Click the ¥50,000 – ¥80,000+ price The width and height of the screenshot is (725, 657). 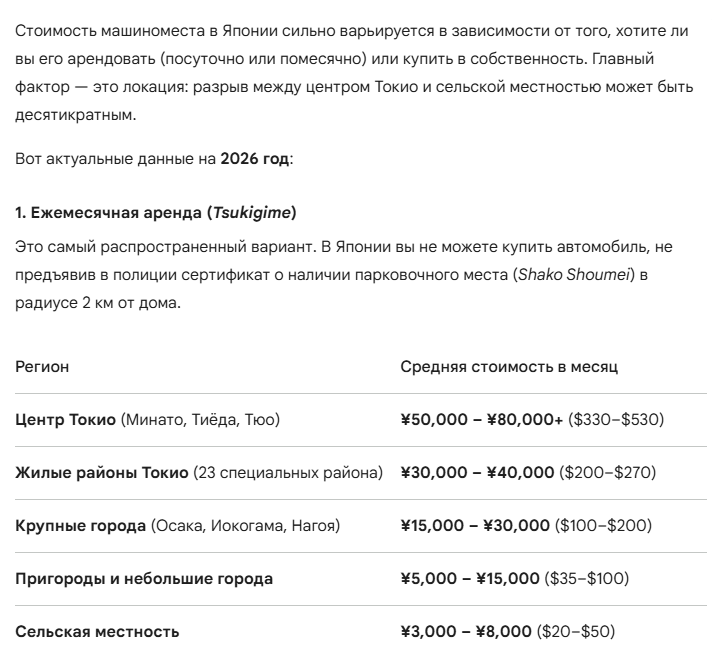click(481, 420)
